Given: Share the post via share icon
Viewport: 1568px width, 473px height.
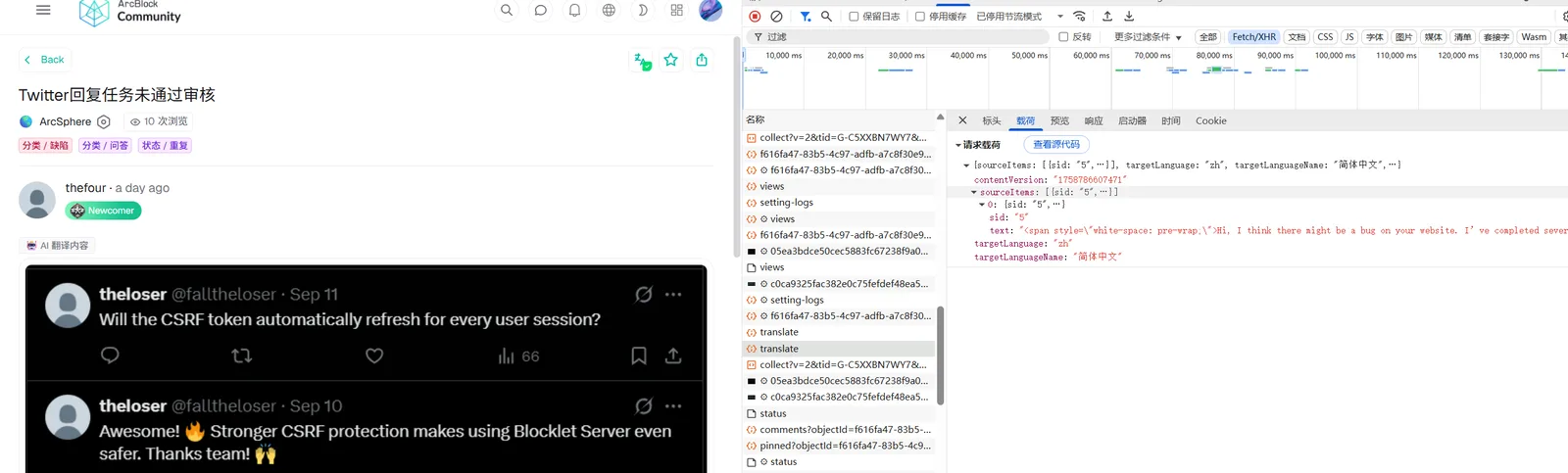Looking at the screenshot, I should [702, 60].
